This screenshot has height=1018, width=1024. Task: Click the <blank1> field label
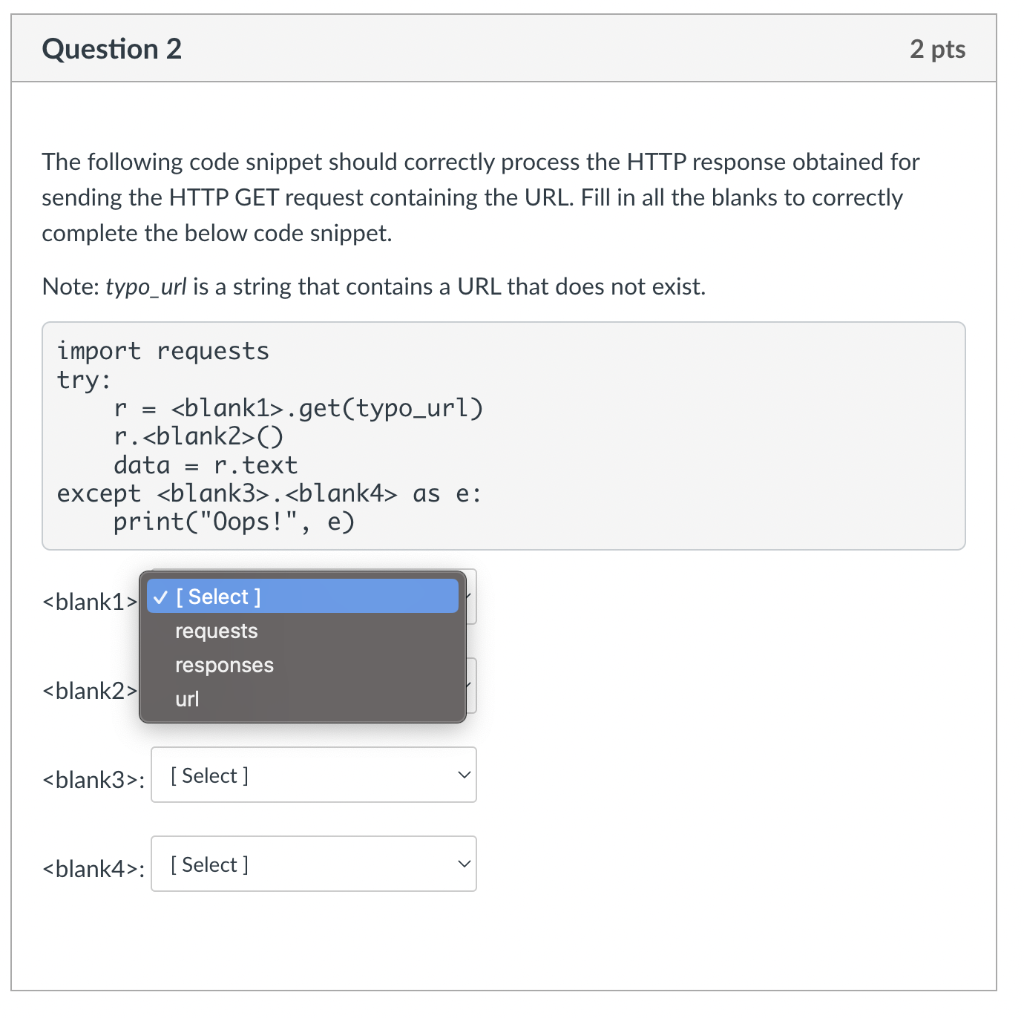(x=89, y=602)
